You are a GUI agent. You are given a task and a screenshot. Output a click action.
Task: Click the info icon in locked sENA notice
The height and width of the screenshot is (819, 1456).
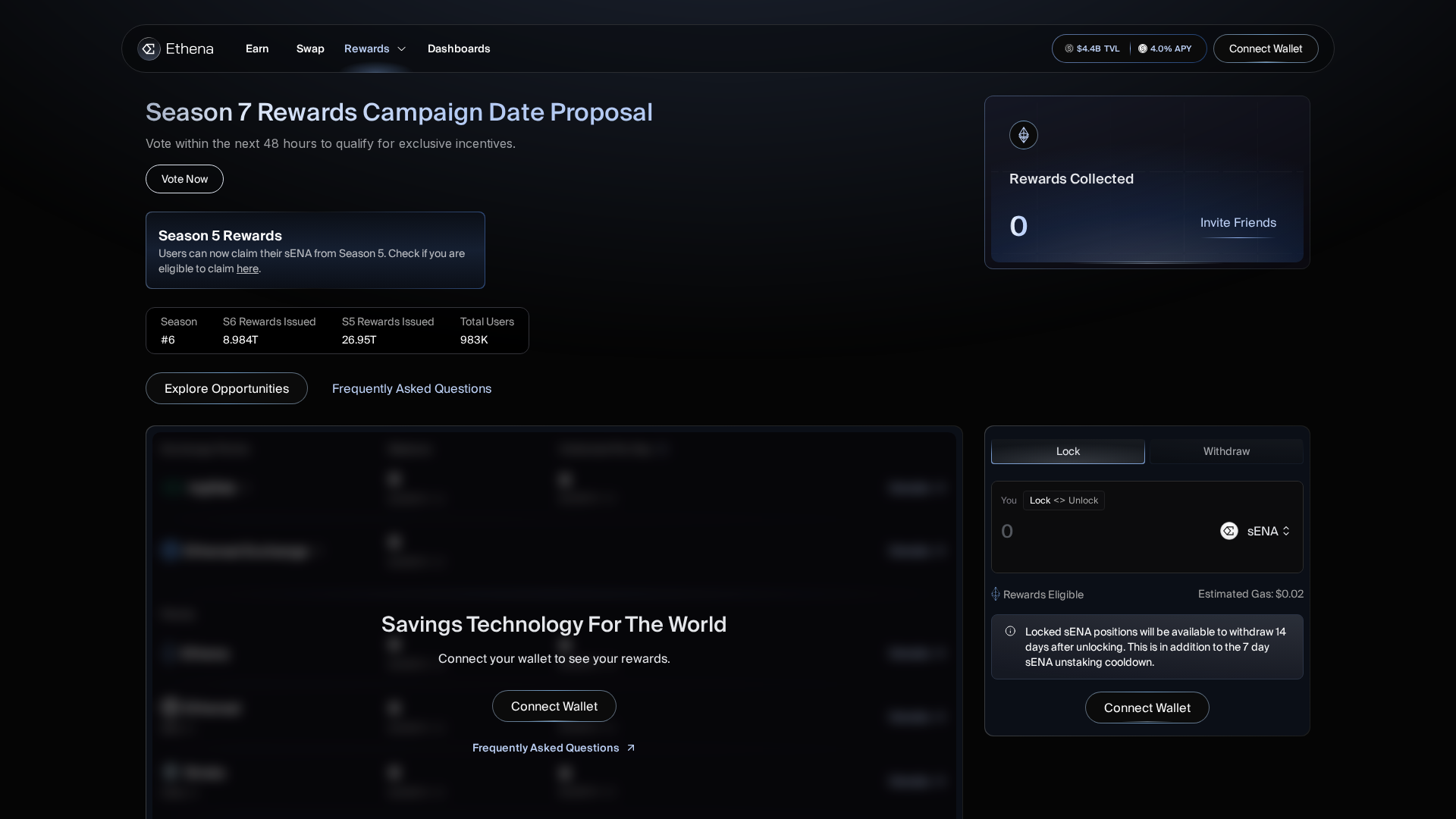point(1010,631)
